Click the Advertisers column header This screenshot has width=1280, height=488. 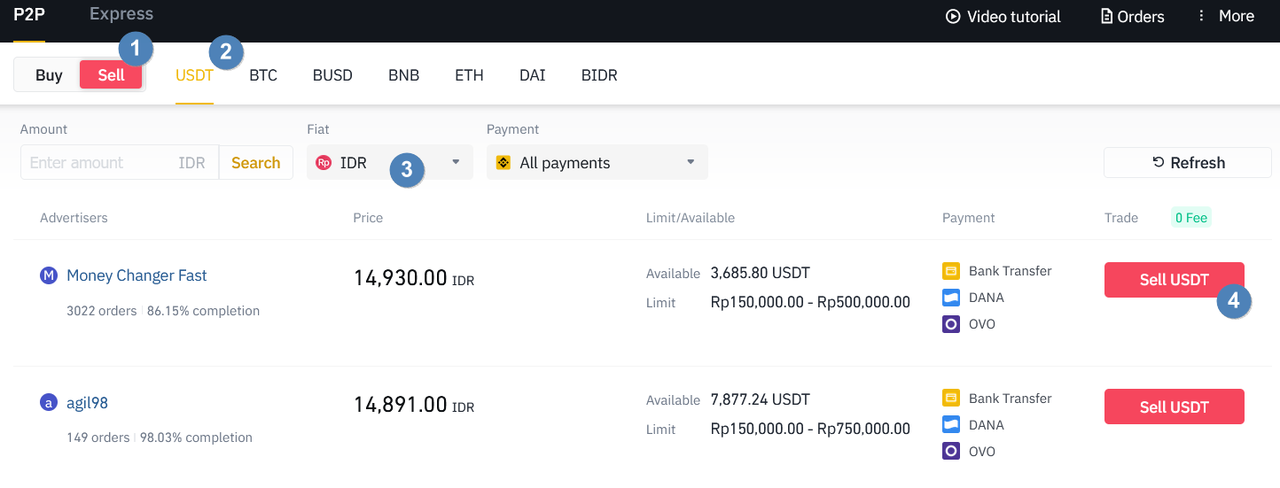pyautogui.click(x=74, y=217)
